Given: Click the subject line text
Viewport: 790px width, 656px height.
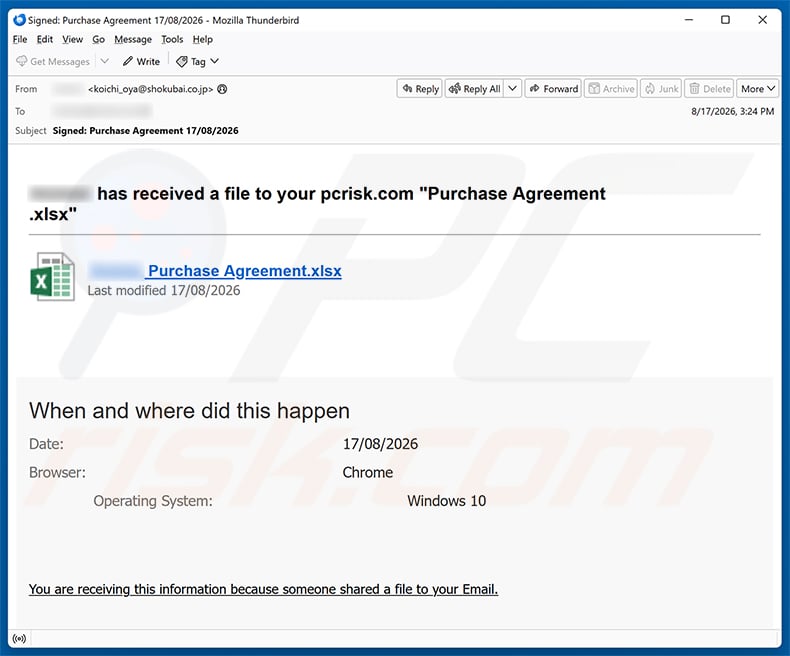Looking at the screenshot, I should click(146, 130).
